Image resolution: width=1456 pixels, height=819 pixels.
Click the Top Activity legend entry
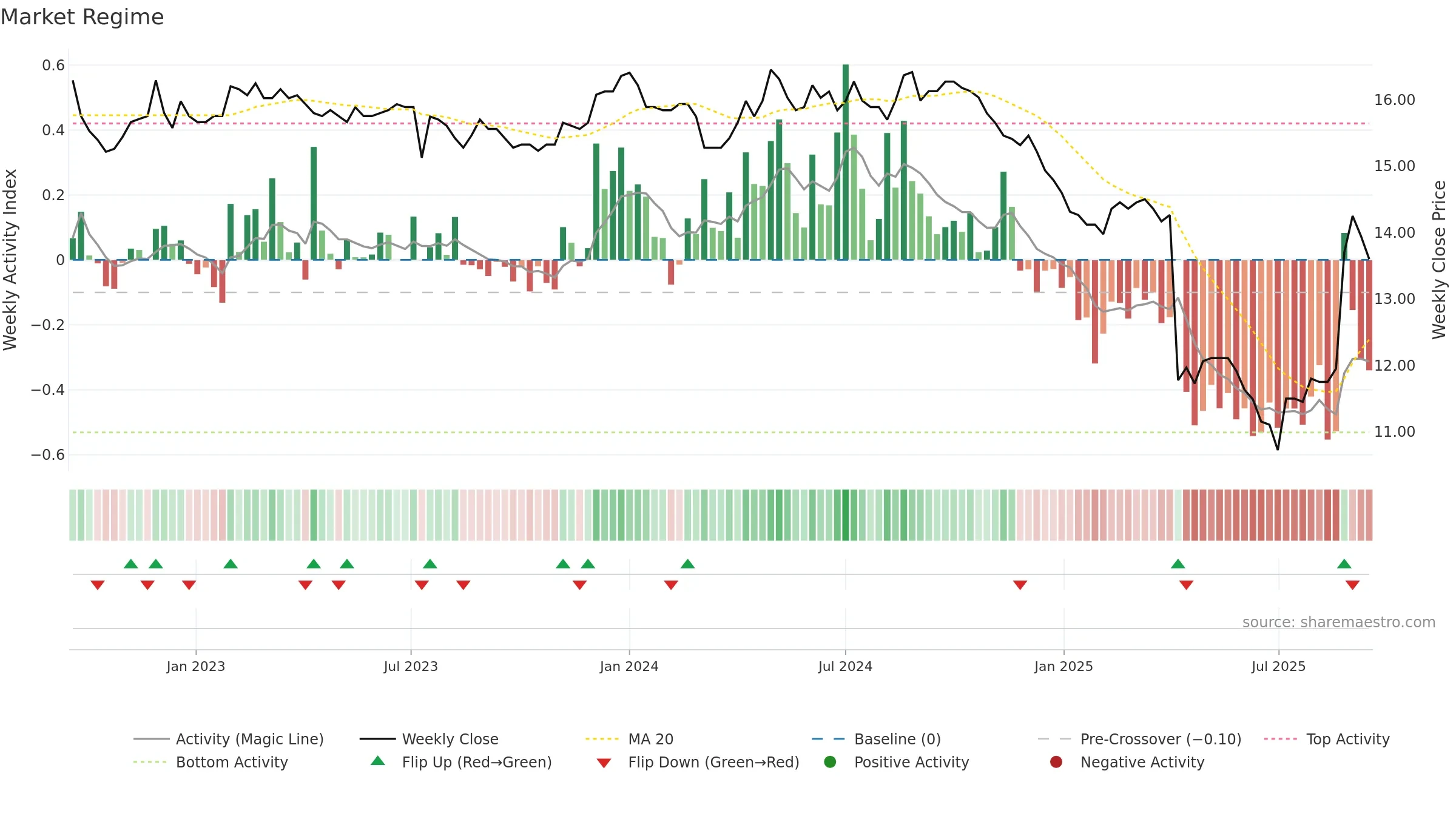[x=1327, y=739]
